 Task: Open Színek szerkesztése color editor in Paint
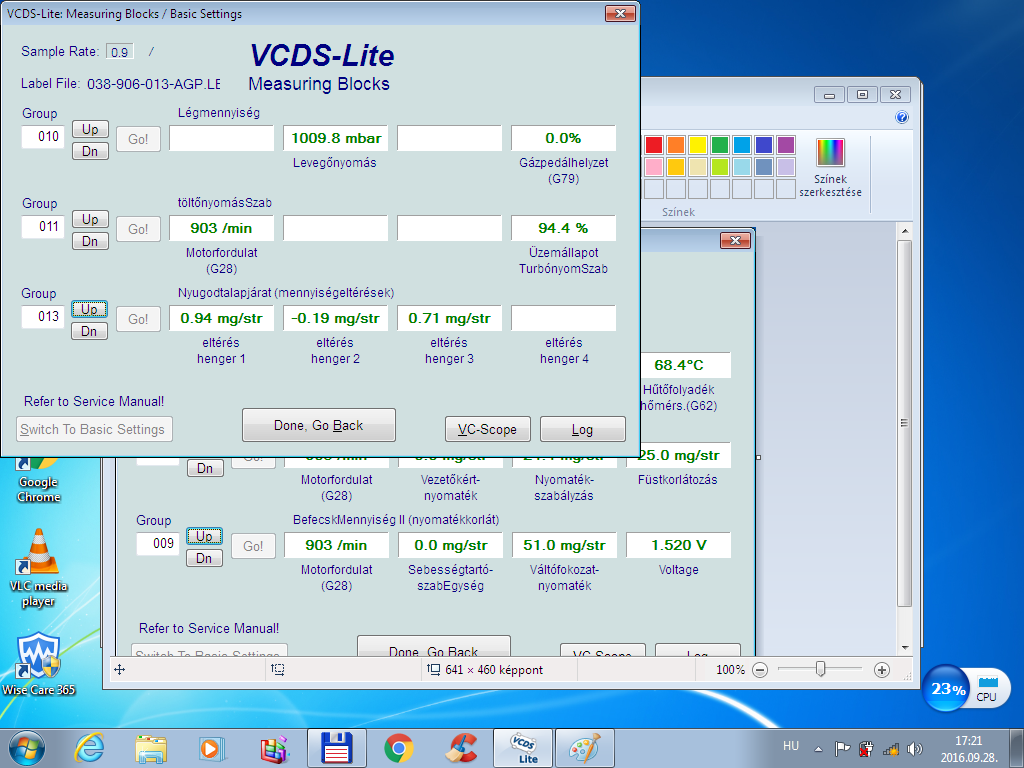coord(830,167)
